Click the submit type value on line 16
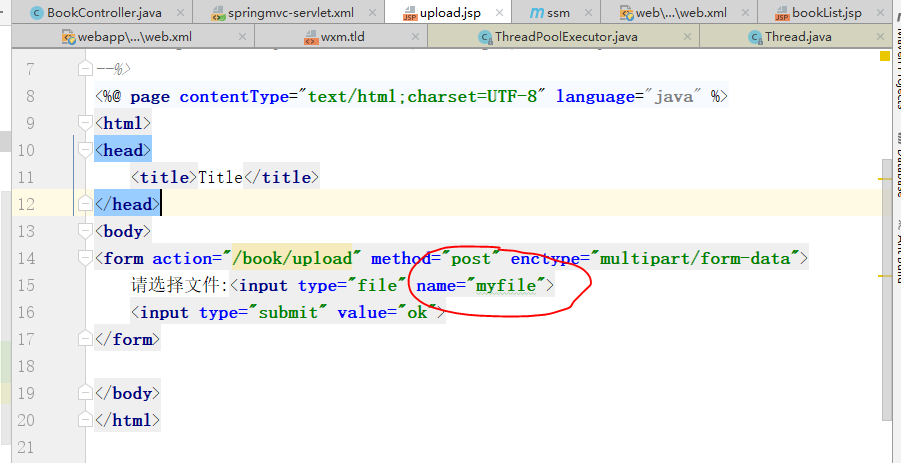Viewport: 901px width, 463px height. (x=288, y=312)
